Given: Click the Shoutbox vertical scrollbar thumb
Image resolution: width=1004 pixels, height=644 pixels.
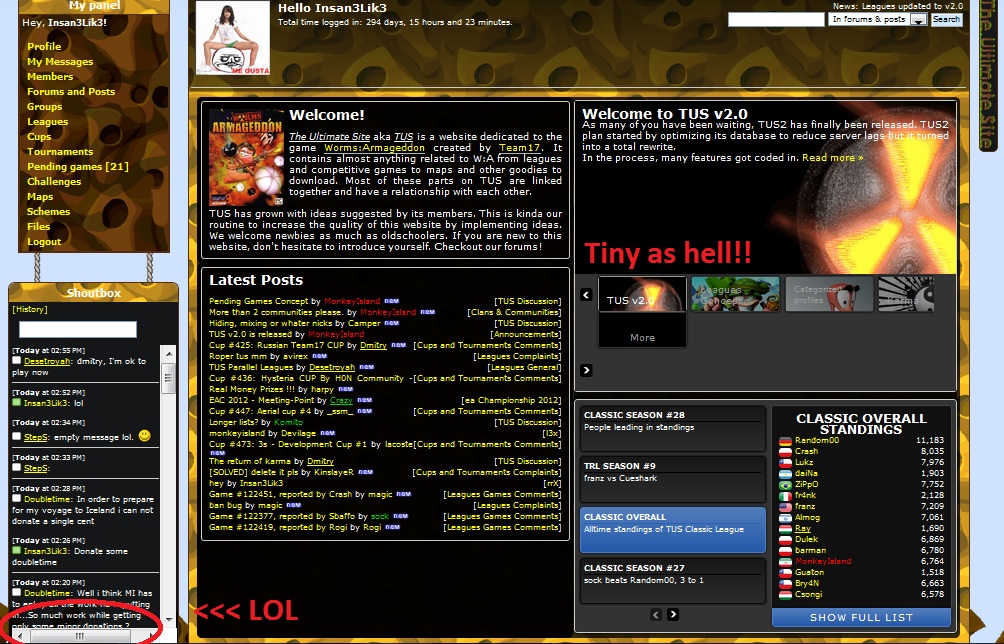Looking at the screenshot, I should [x=169, y=378].
